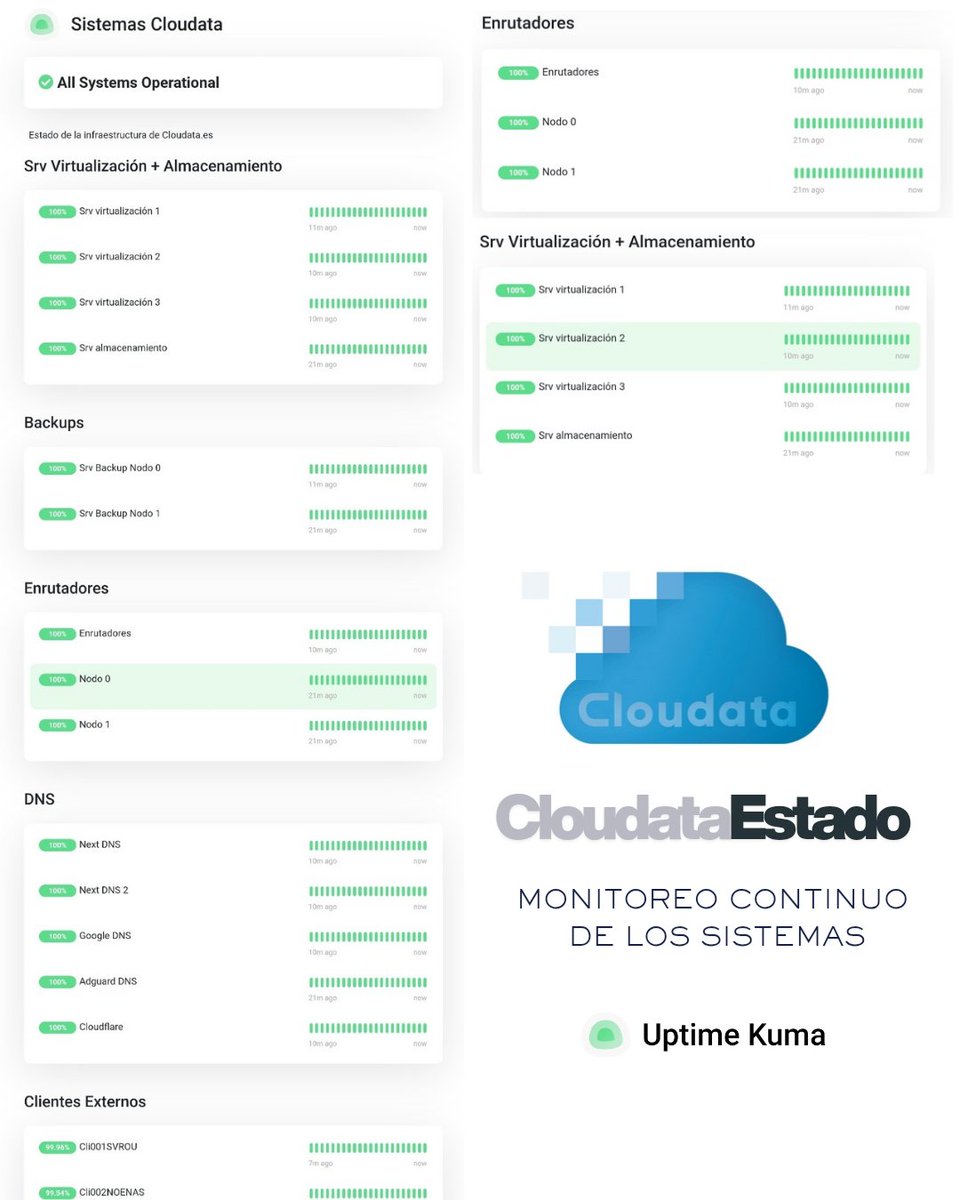
Task: Click the MONITOREO CONTINUO DE LOS SISTEMAS tagline
Action: click(x=713, y=917)
